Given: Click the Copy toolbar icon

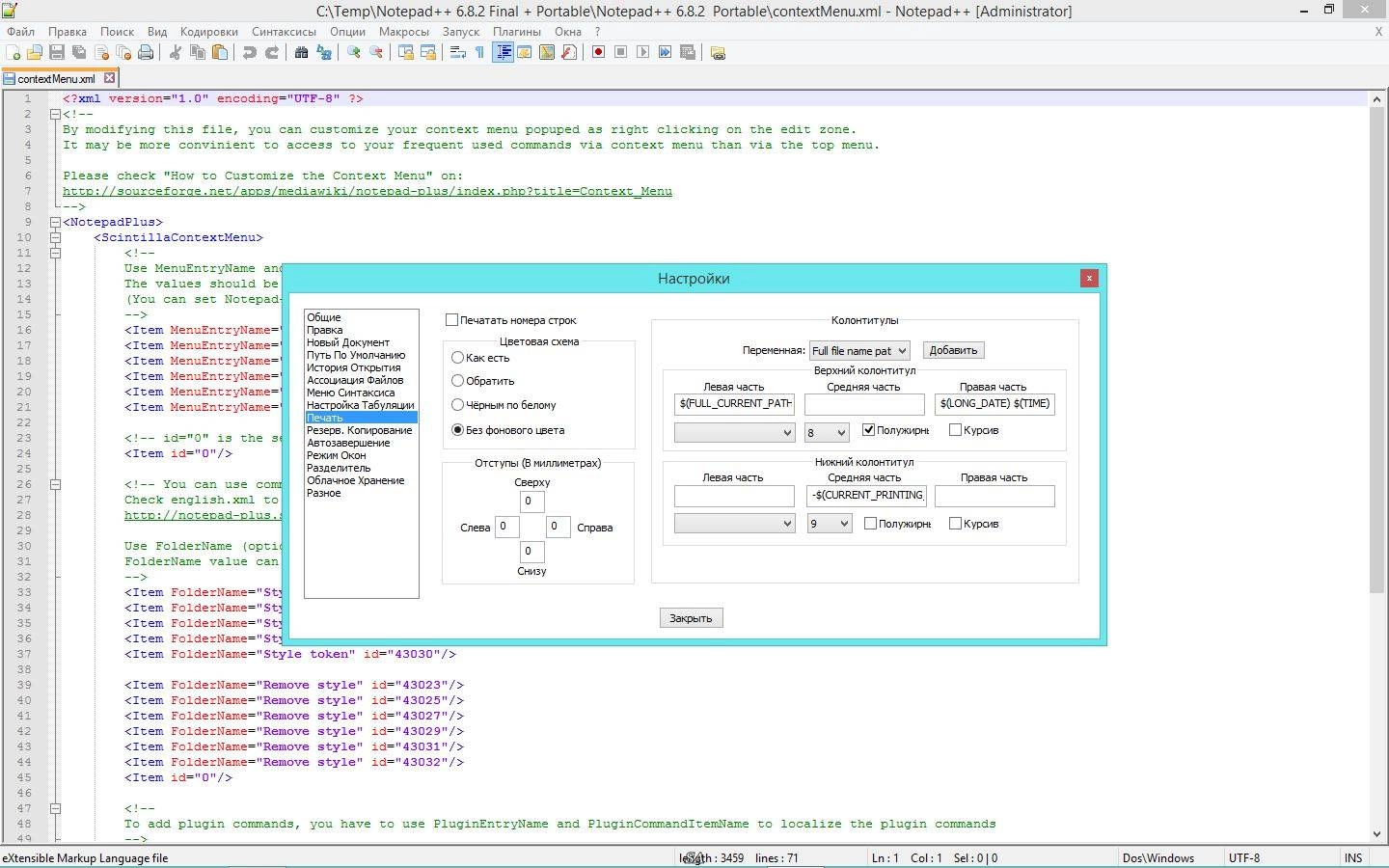Looking at the screenshot, I should [x=198, y=52].
